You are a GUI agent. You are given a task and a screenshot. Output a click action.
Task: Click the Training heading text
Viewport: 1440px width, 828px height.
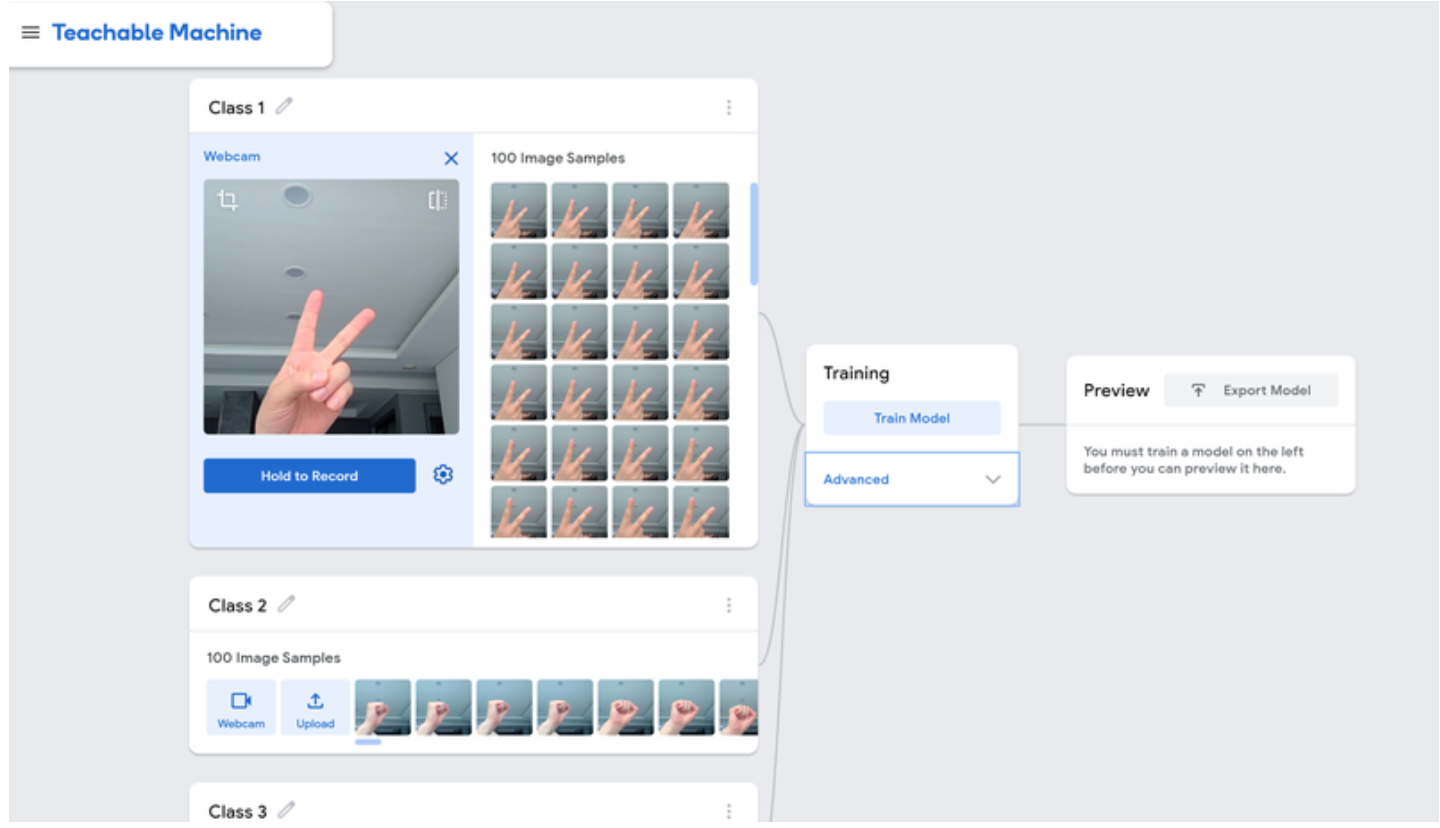click(x=856, y=373)
